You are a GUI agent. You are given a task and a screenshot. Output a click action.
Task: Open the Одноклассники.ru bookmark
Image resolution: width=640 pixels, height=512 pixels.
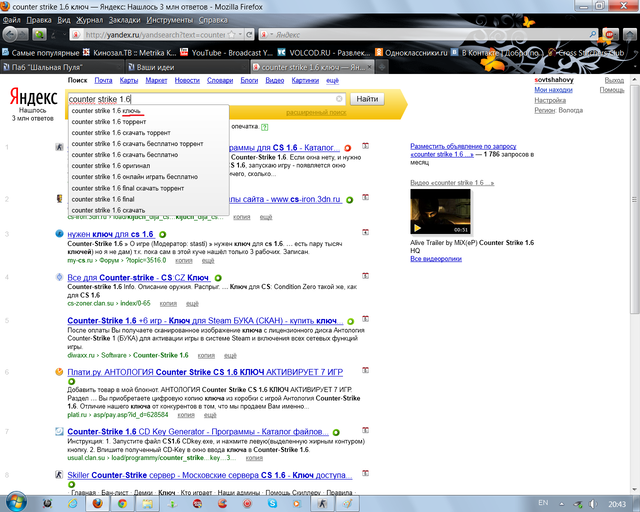point(411,53)
